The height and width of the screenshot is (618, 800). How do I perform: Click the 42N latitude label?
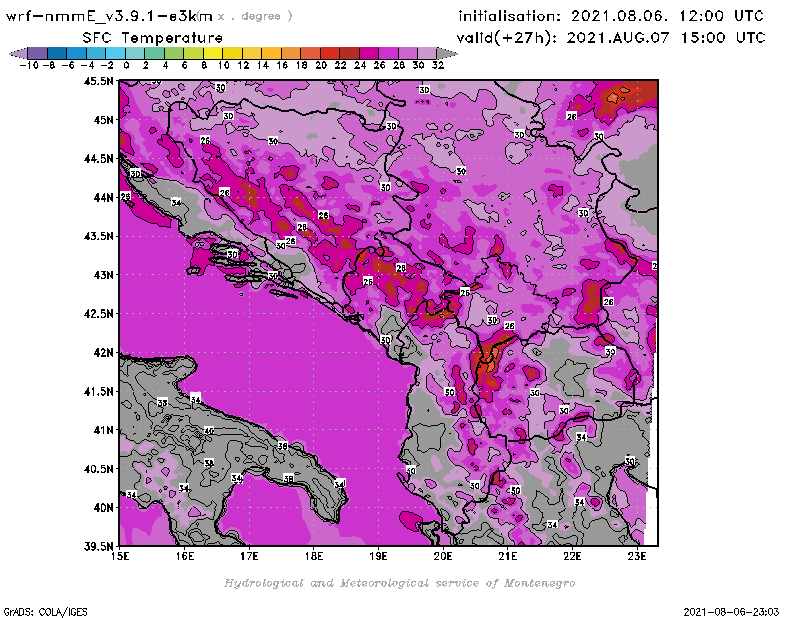104,353
